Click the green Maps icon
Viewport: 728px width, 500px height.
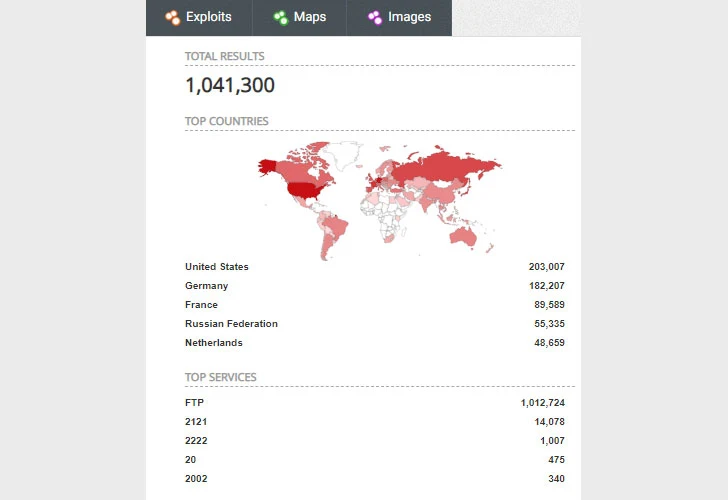(x=280, y=17)
